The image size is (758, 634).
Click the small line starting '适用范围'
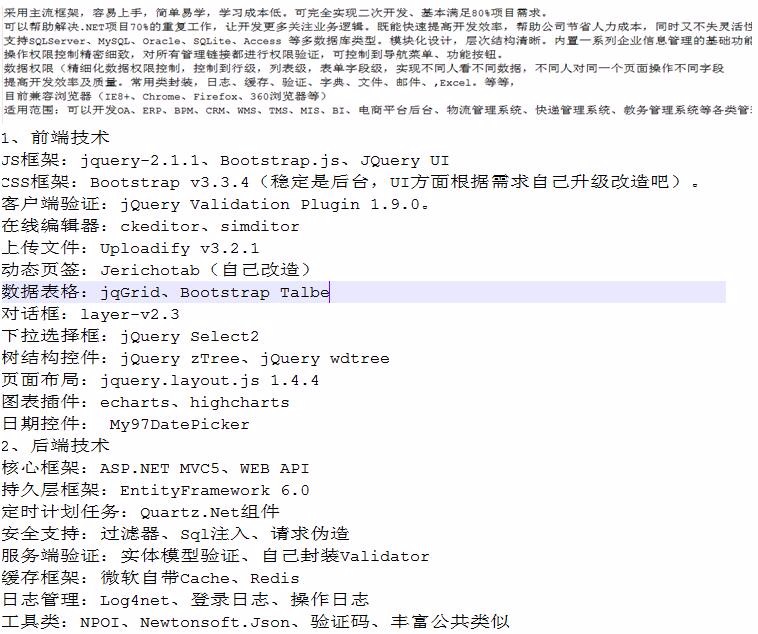click(378, 110)
